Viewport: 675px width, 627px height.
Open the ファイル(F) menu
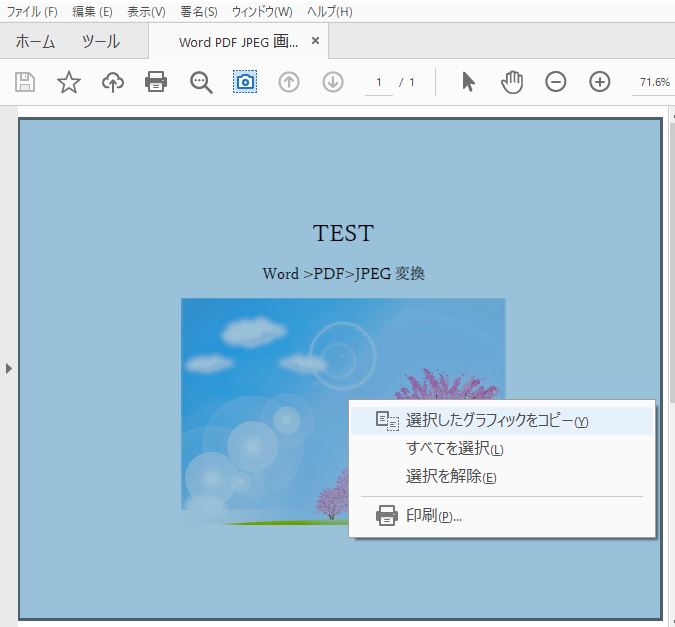tap(32, 12)
